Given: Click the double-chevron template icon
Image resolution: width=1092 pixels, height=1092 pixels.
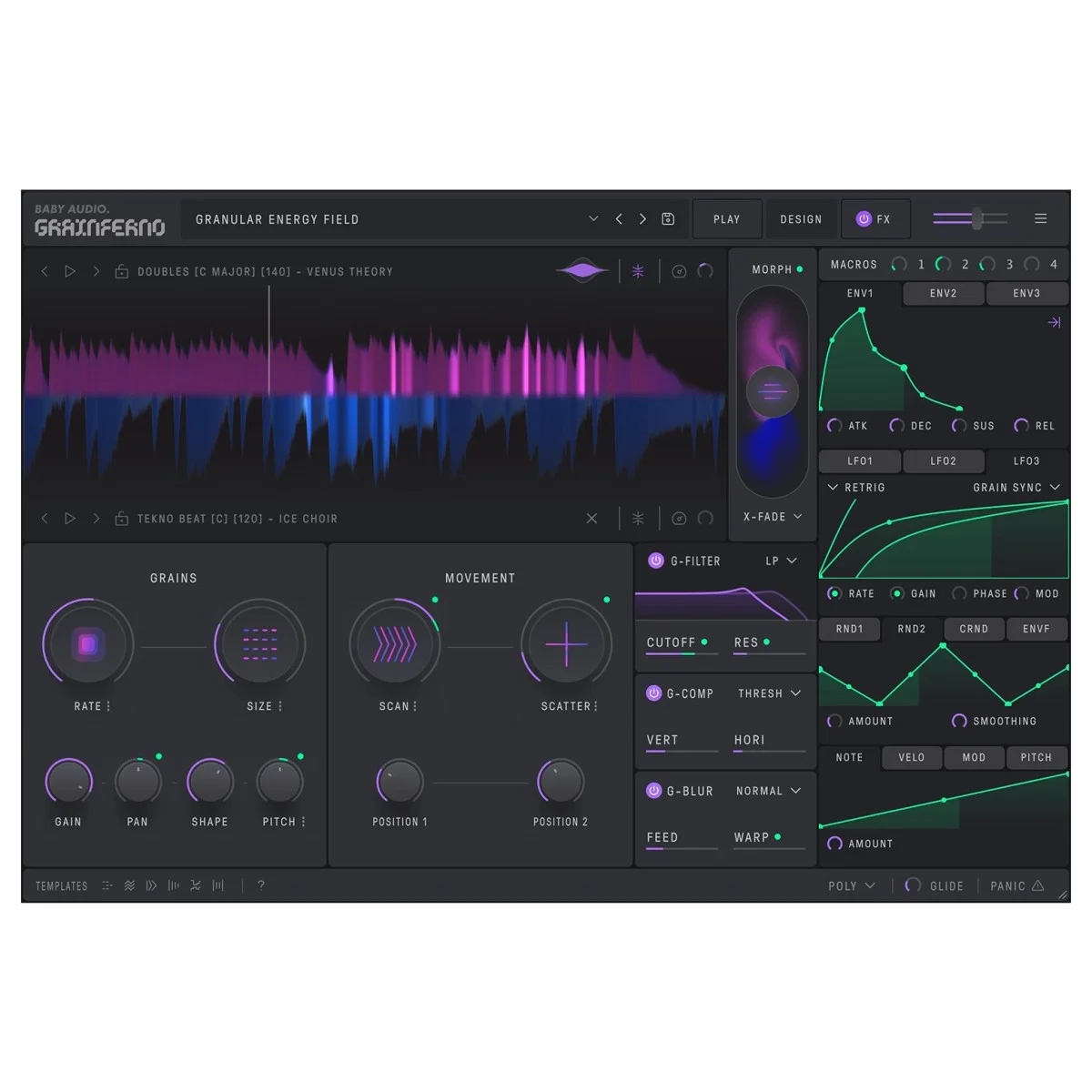Looking at the screenshot, I should tap(151, 885).
